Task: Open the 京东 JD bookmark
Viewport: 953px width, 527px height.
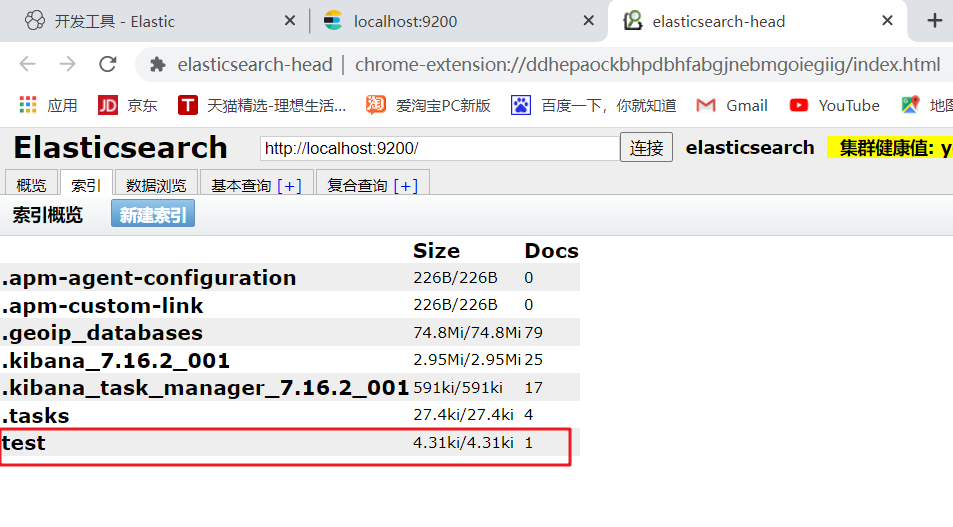Action: (x=128, y=105)
